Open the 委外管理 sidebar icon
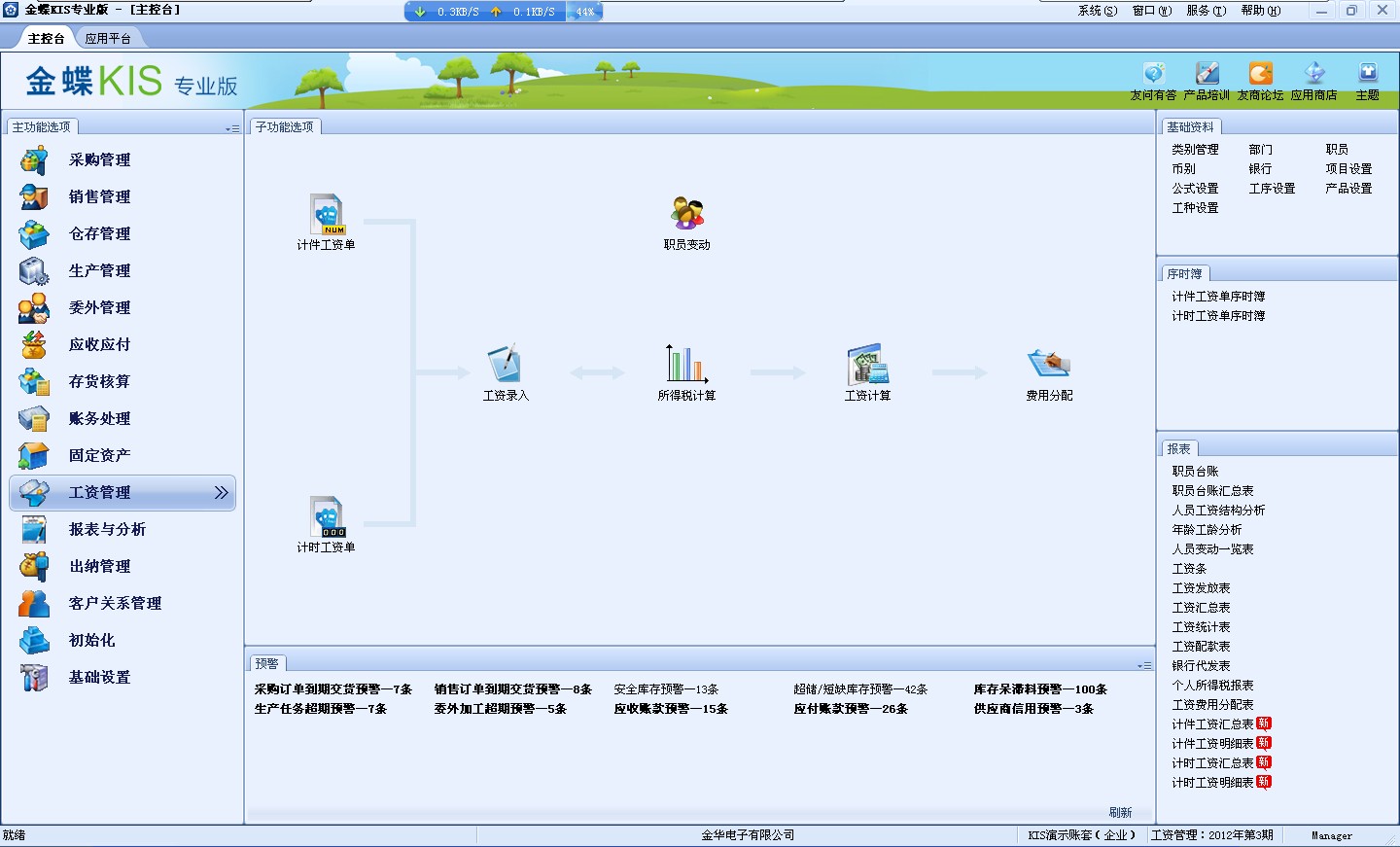This screenshot has width=1400, height=847. (34, 307)
